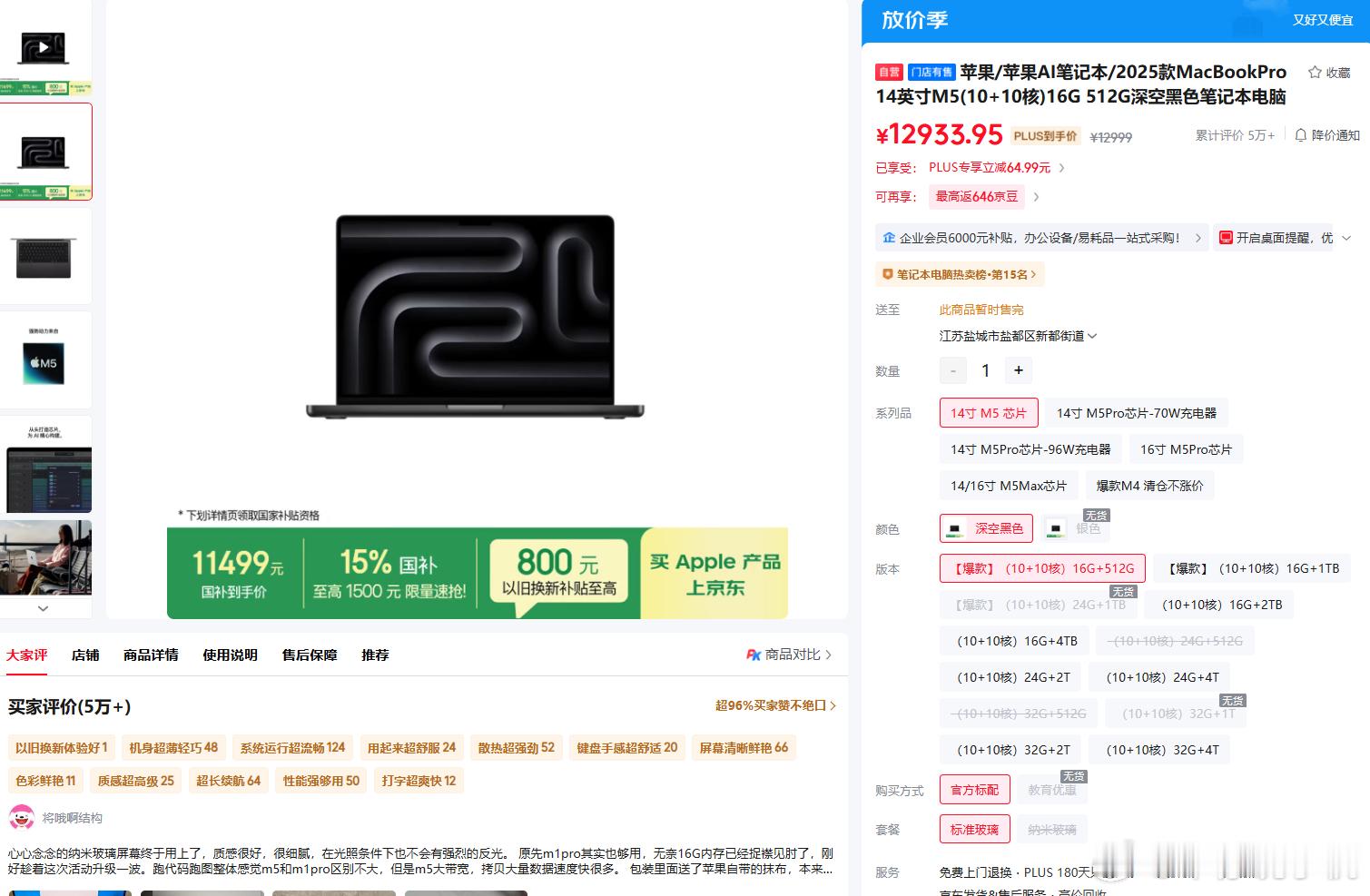The width and height of the screenshot is (1370, 896).
Task: Click the 开启桌面提醒 red monitor icon
Action: (1226, 237)
